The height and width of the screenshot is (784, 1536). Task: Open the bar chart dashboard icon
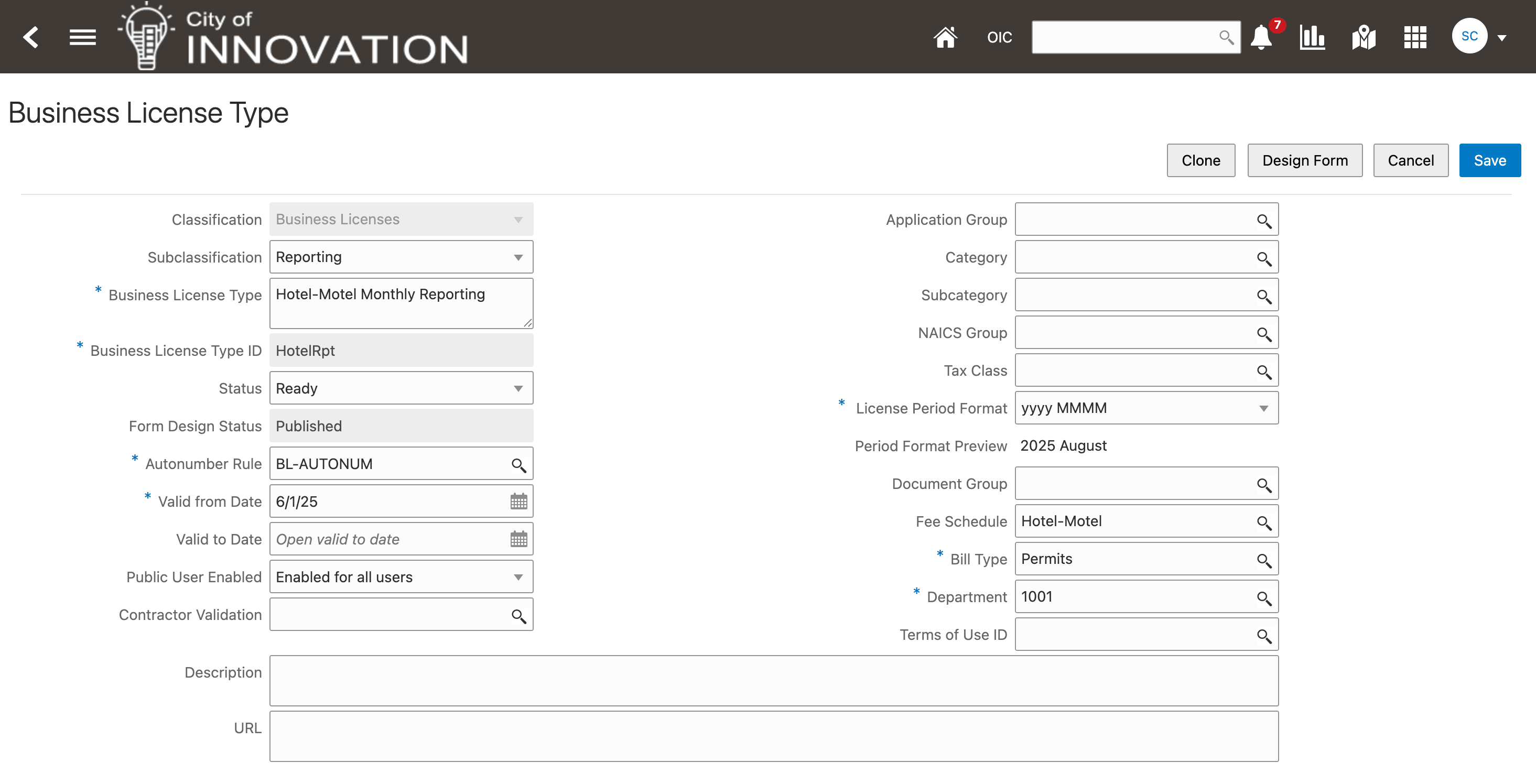1312,37
